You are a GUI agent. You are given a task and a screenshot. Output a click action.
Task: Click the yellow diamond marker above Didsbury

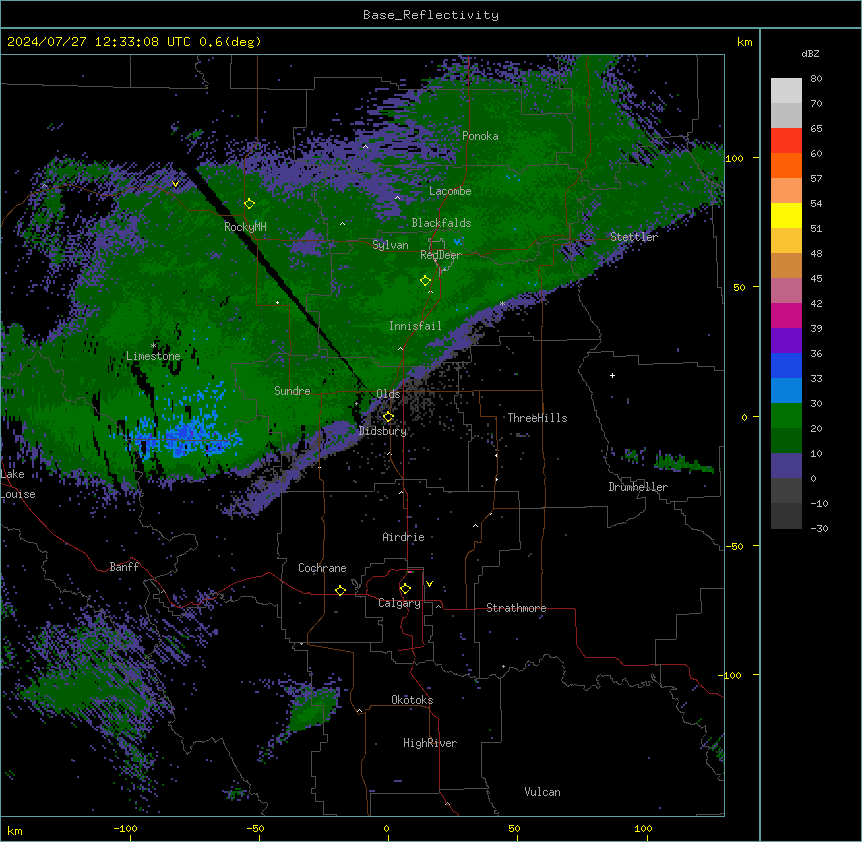tap(388, 417)
